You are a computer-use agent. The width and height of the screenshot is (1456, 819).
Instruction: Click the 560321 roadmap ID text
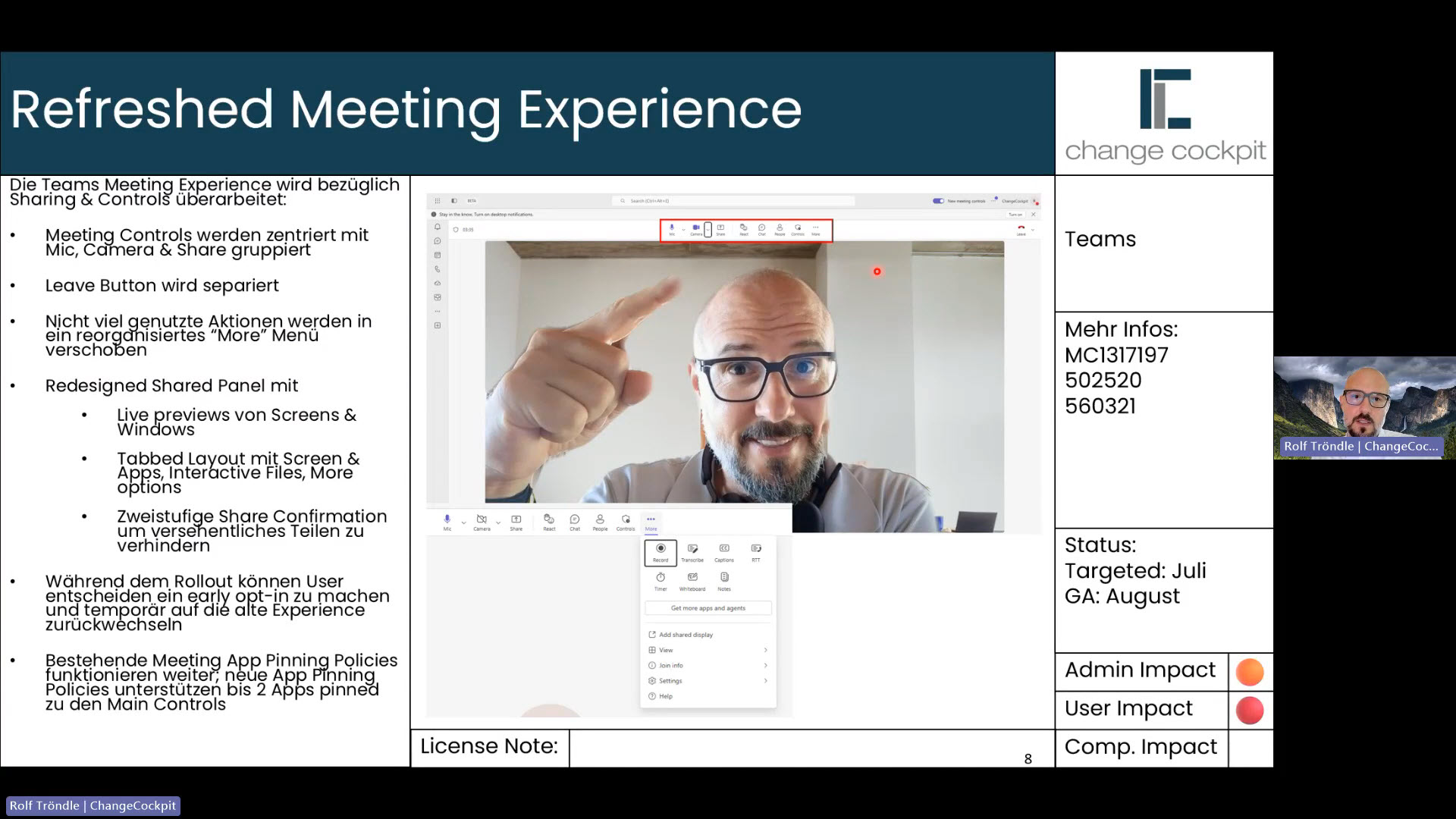click(x=1100, y=406)
